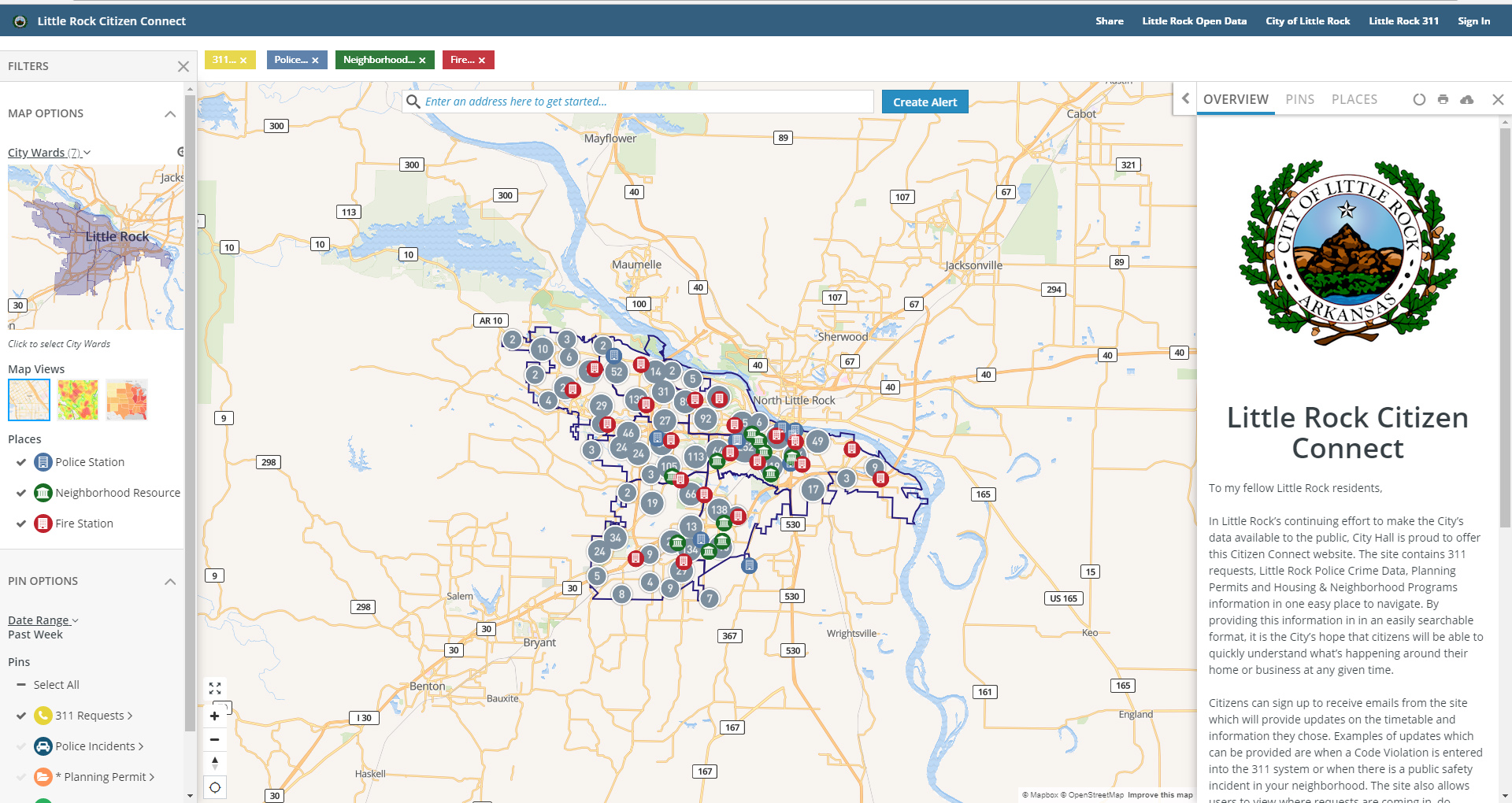Viewport: 1512px width, 803px height.
Task: Click the refresh circle icon in panel
Action: click(x=1419, y=100)
